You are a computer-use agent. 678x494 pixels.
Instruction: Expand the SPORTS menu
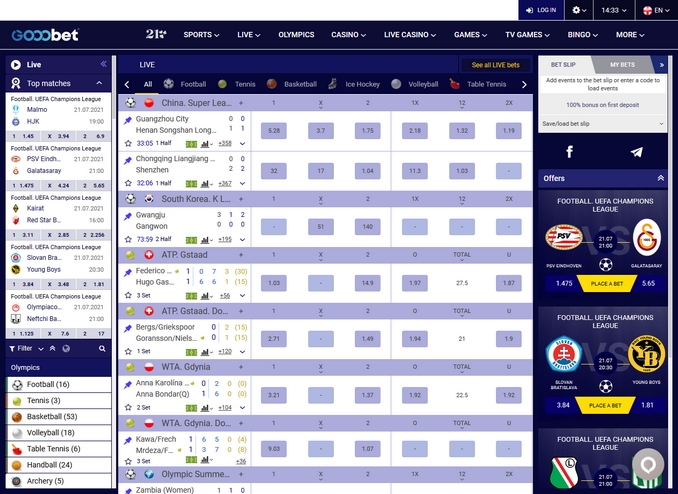pos(201,35)
